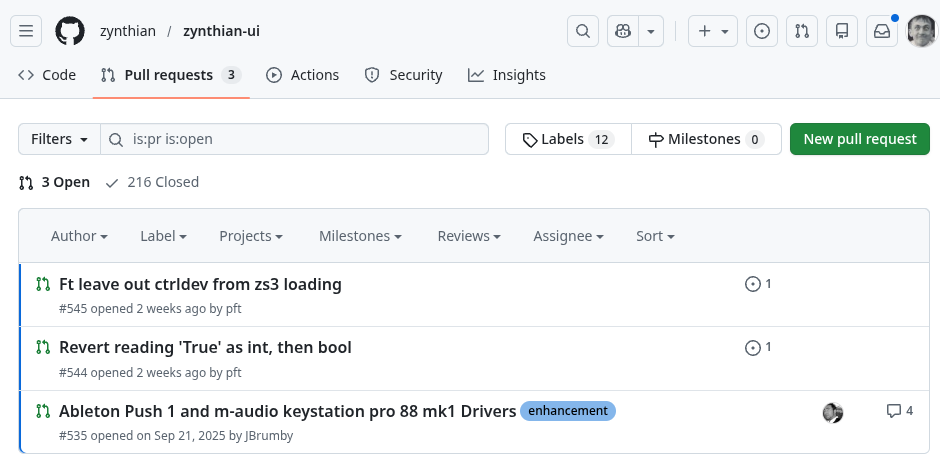This screenshot has height=473, width=940.
Task: Open 'Ft leave out ctrldev from zs3 loading'
Action: click(200, 284)
